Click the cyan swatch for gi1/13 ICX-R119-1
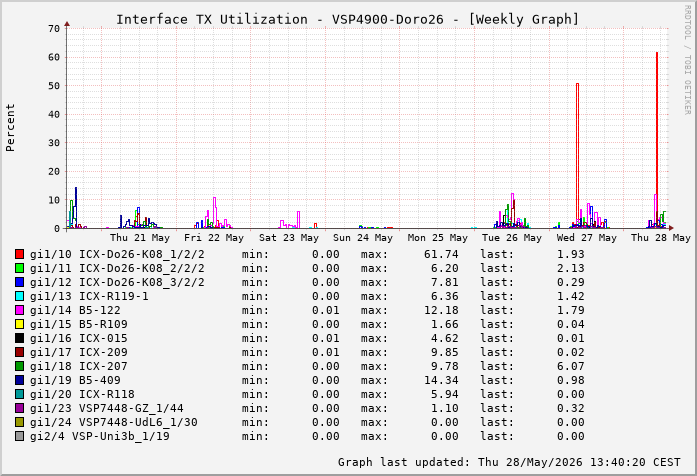Screen dimensions: 697x476 point(19,296)
